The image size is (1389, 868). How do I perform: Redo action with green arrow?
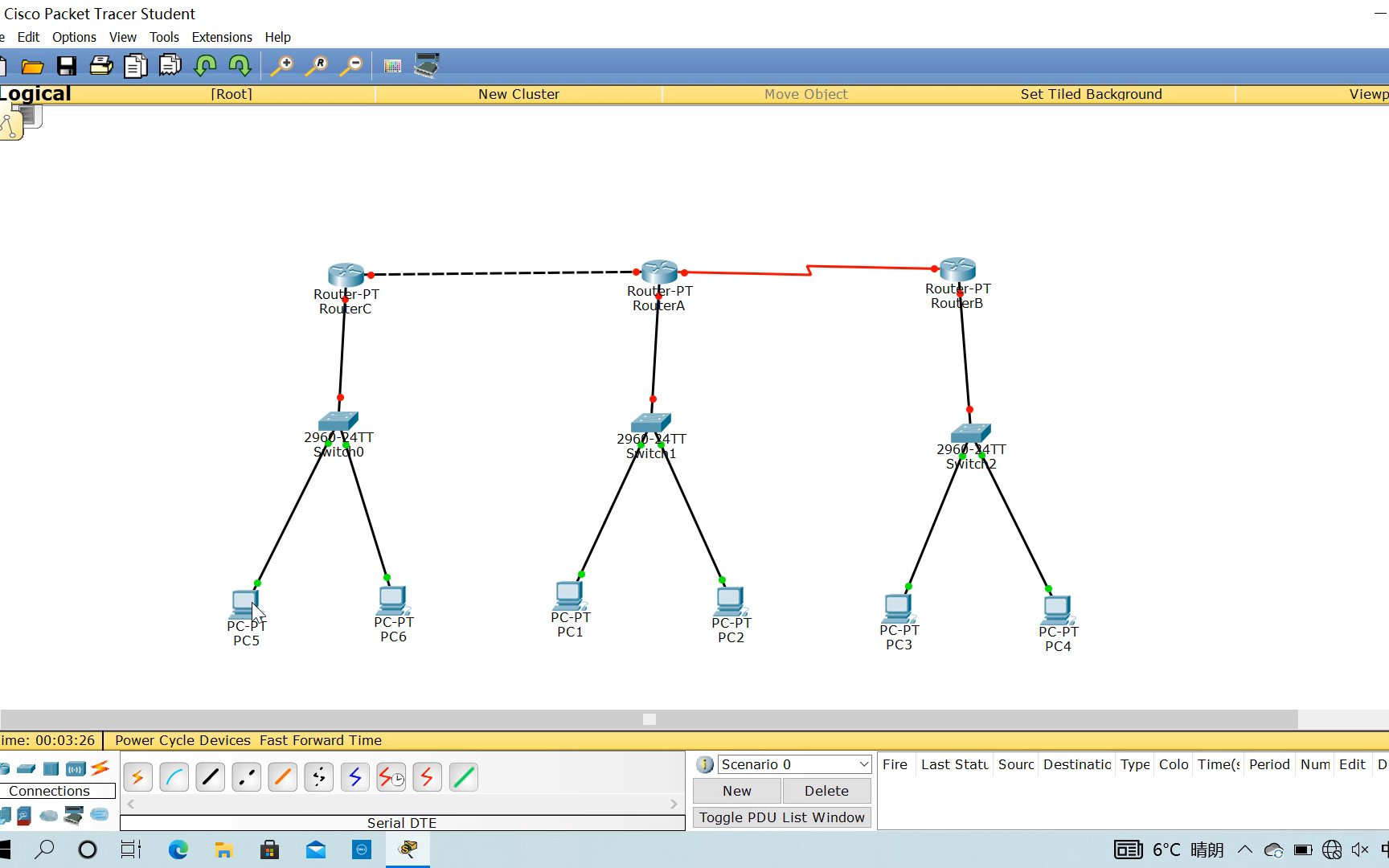(240, 66)
